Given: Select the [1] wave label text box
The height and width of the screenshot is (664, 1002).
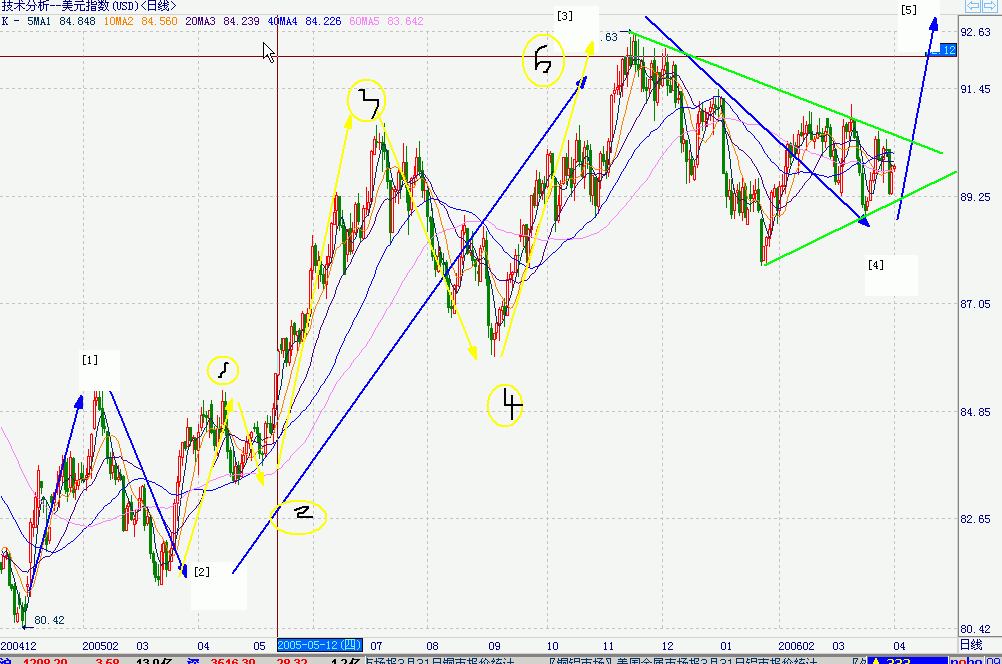Looking at the screenshot, I should [99, 370].
